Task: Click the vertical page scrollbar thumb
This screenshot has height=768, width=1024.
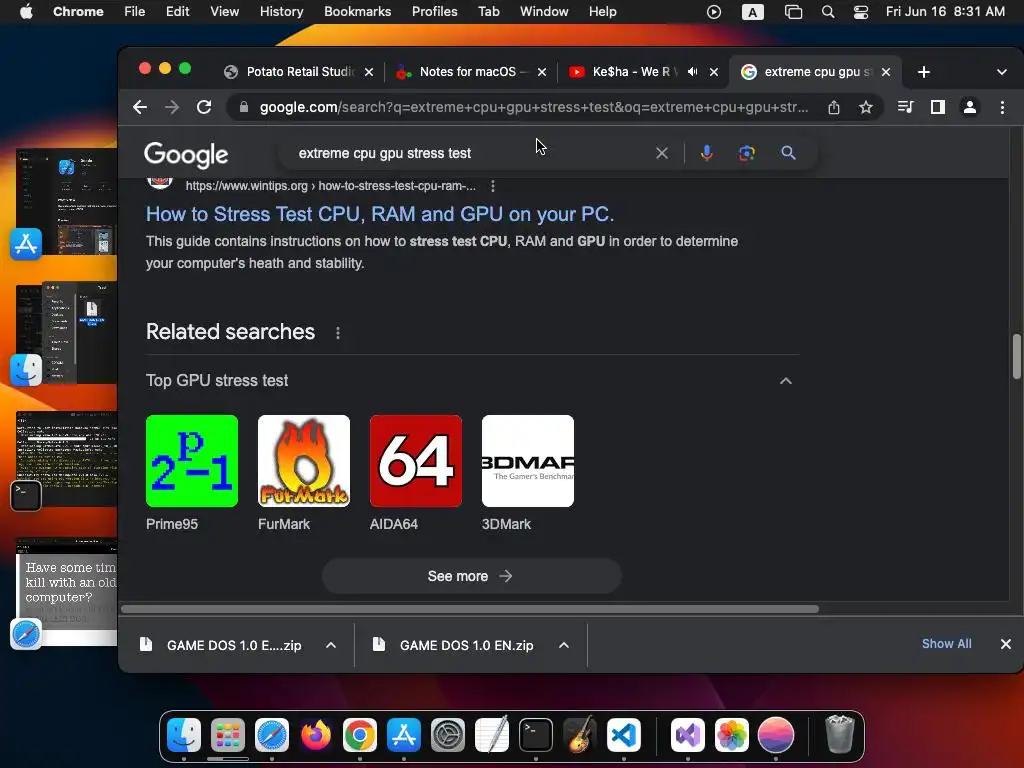Action: pyautogui.click(x=1016, y=356)
